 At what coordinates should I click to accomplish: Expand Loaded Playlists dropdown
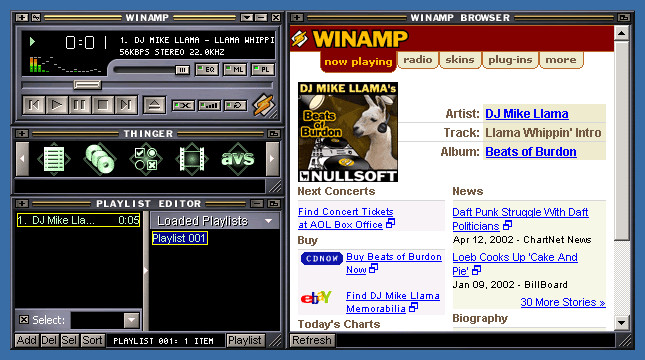tap(269, 221)
